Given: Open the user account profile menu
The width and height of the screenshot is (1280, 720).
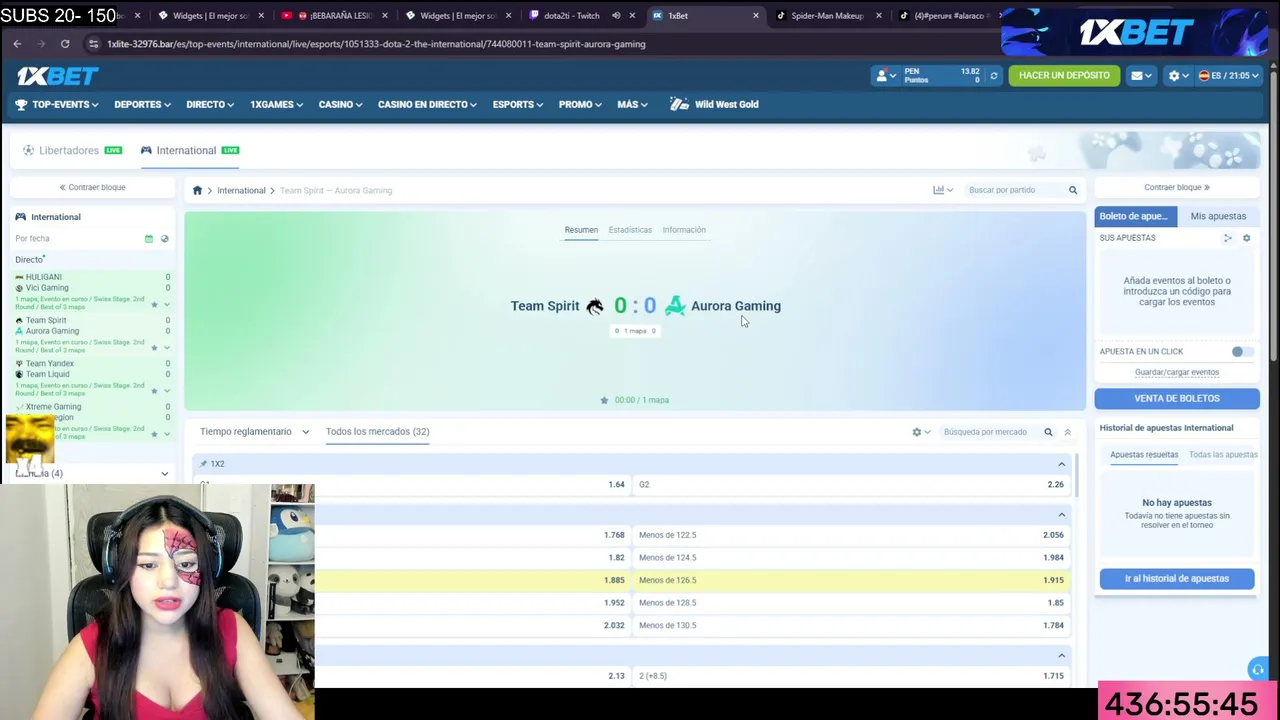Looking at the screenshot, I should point(884,76).
